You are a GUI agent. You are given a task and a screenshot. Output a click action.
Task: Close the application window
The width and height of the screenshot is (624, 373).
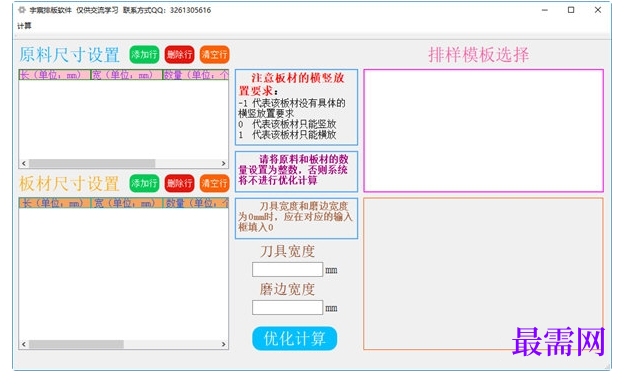click(598, 10)
